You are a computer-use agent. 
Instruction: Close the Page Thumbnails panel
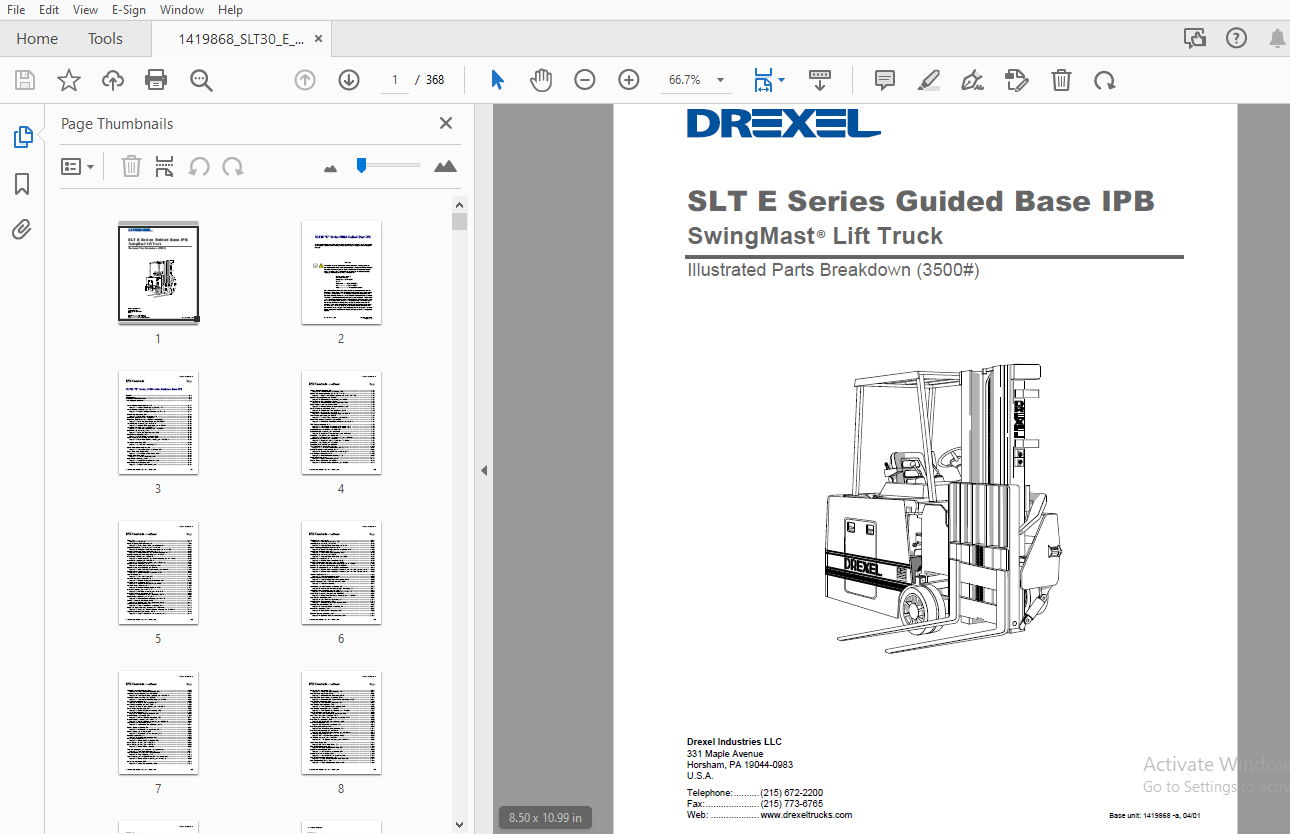(446, 123)
